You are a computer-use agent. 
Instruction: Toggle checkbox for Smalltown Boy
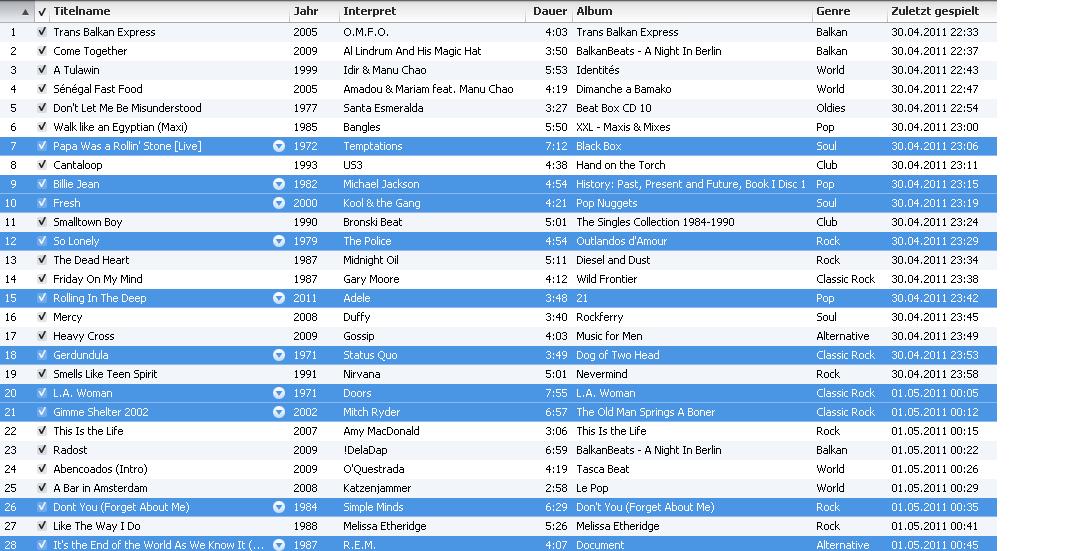point(42,222)
